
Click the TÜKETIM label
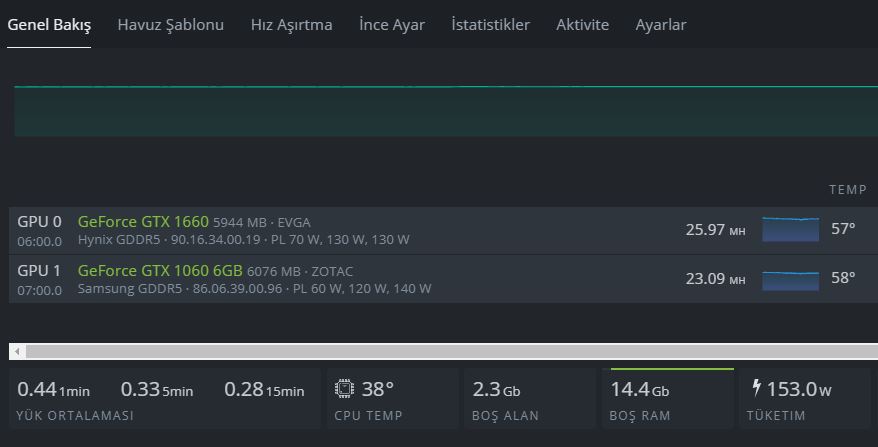click(776, 416)
